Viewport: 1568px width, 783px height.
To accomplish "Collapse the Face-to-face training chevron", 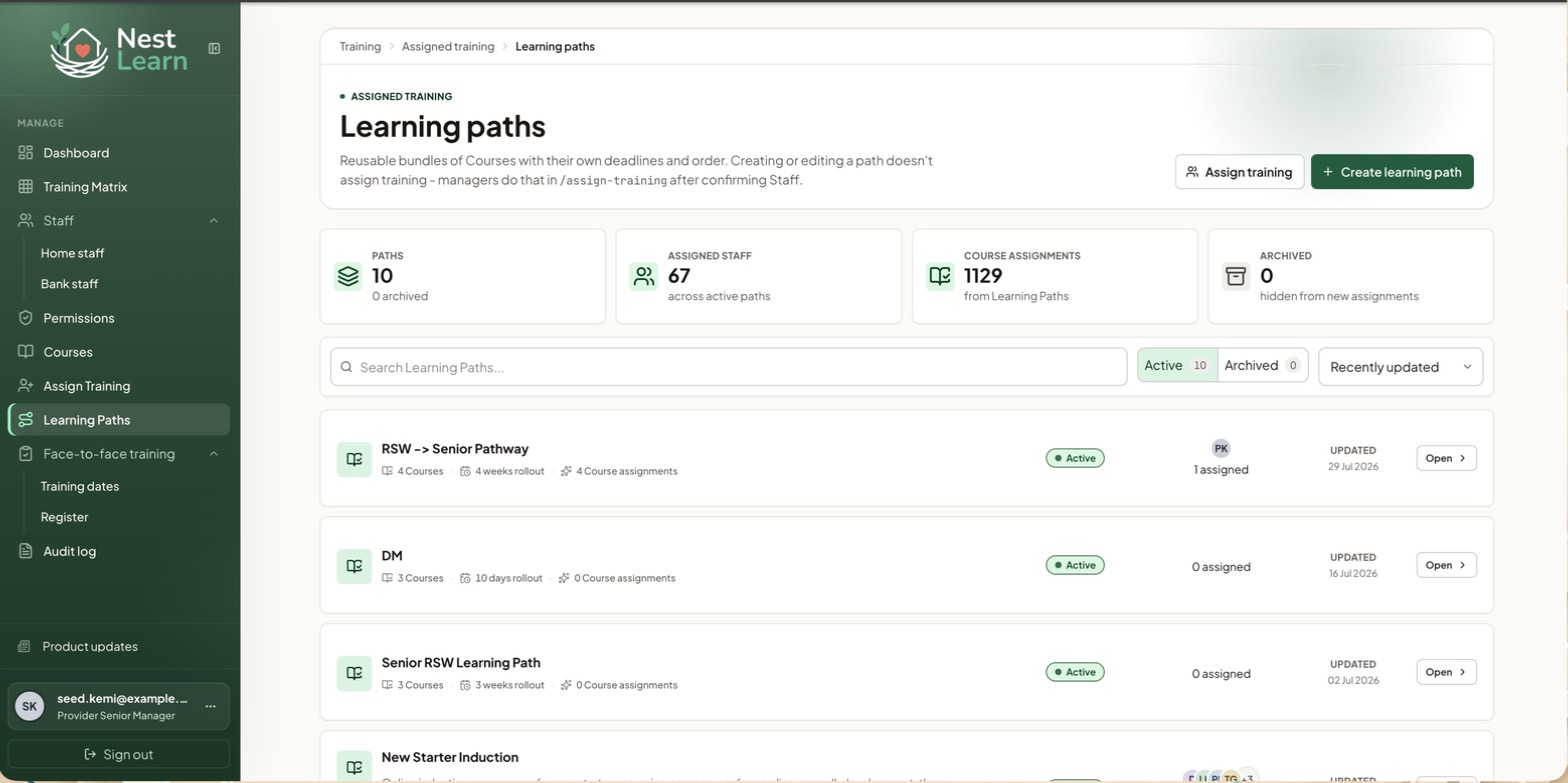I will click(x=214, y=454).
